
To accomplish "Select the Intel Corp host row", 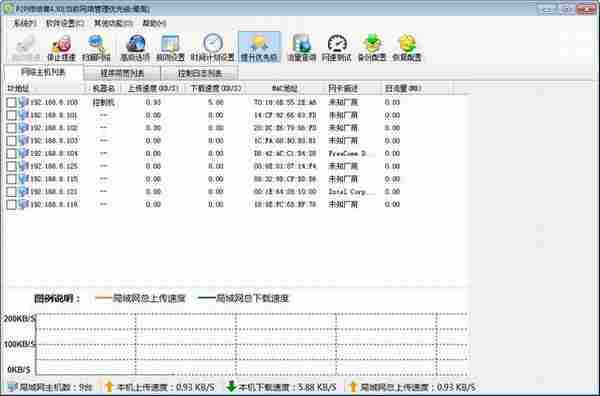I will pos(237,192).
